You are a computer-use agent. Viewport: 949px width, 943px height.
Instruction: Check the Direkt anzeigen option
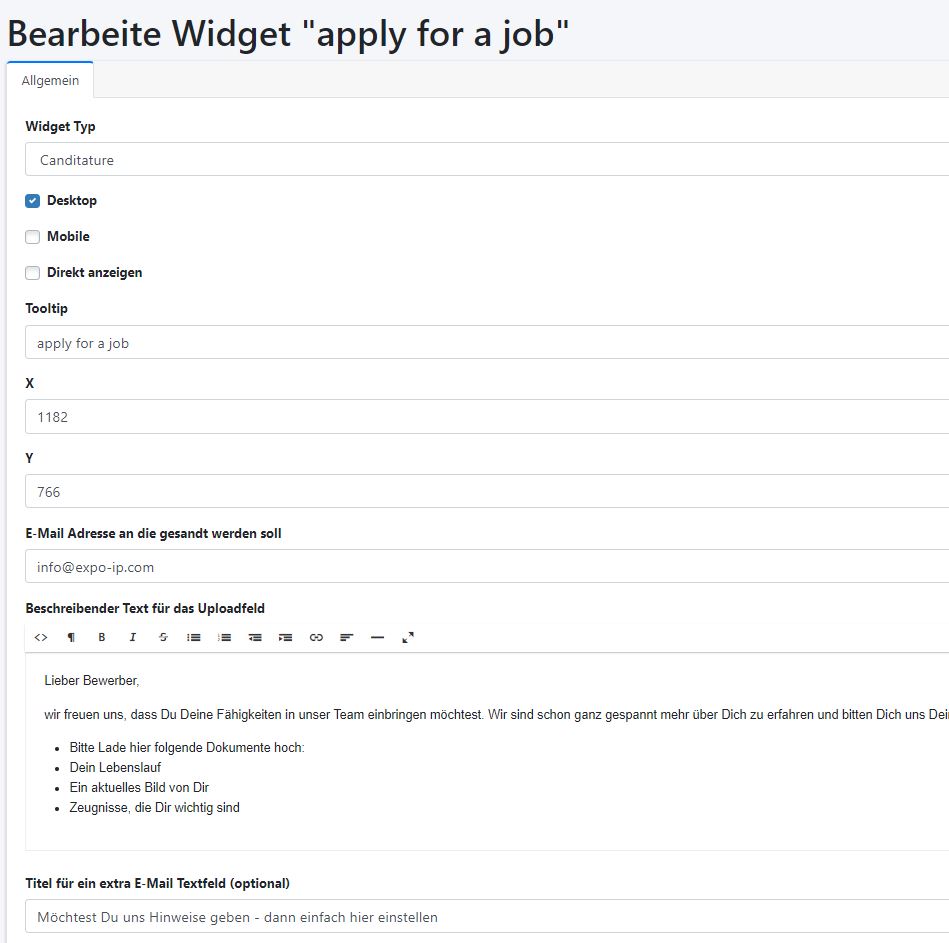(x=33, y=273)
